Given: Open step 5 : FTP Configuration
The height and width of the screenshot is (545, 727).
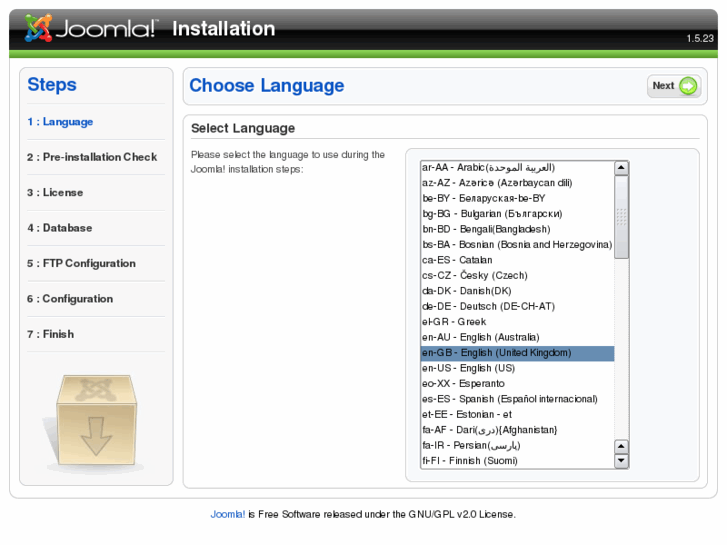Looking at the screenshot, I should tap(81, 263).
